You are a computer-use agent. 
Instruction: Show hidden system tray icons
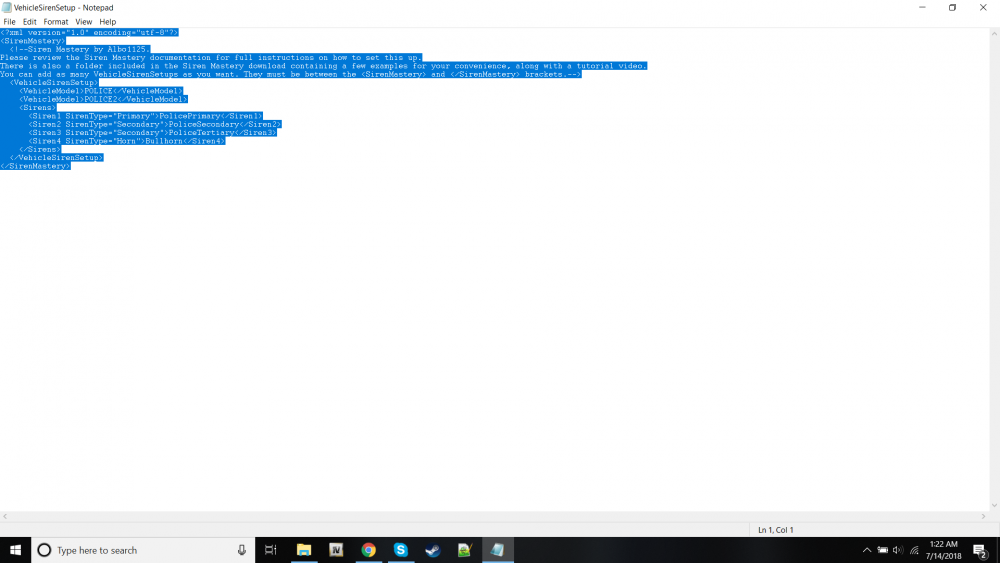867,550
